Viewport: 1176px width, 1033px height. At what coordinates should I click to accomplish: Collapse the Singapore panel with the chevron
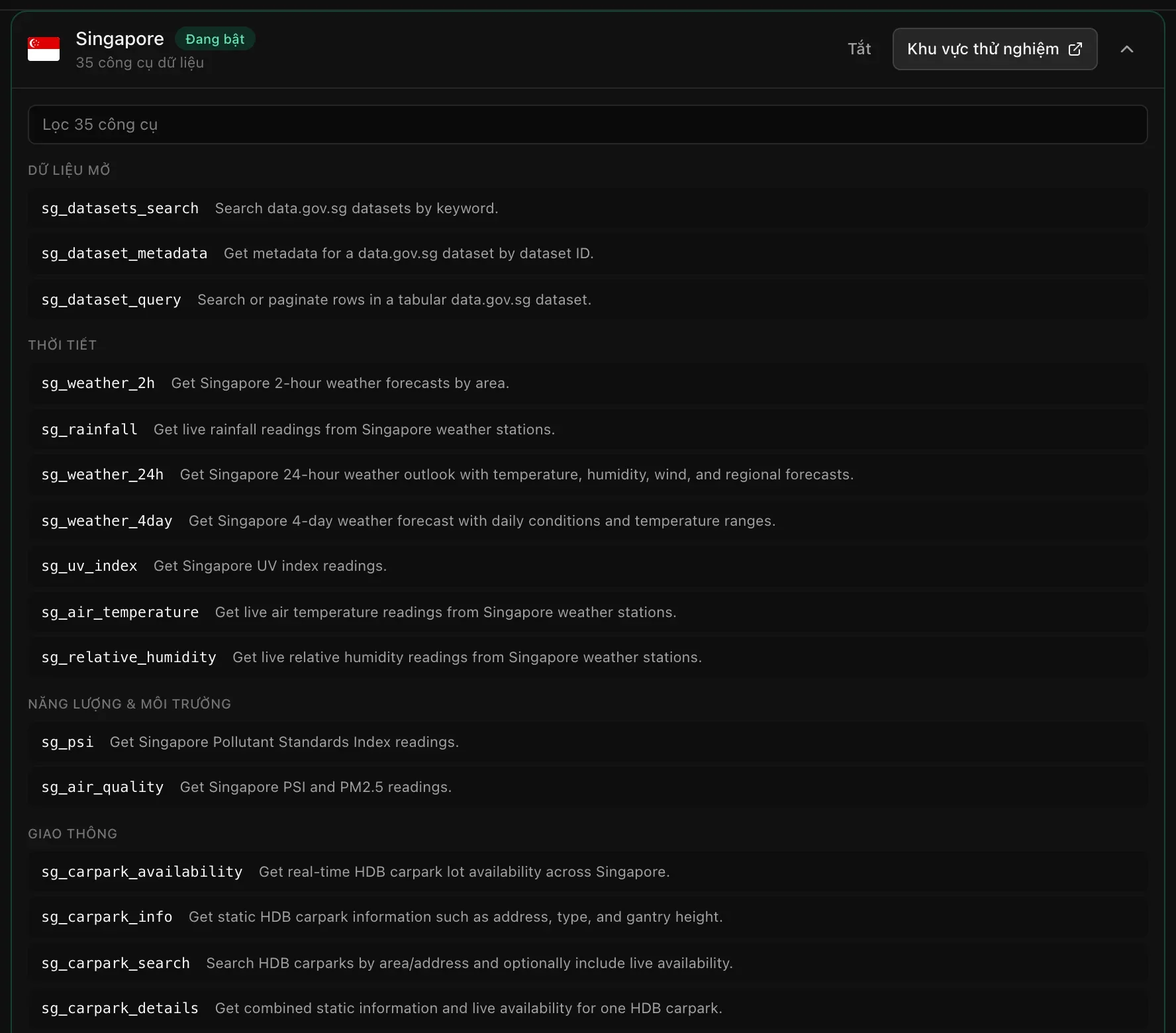click(x=1127, y=49)
